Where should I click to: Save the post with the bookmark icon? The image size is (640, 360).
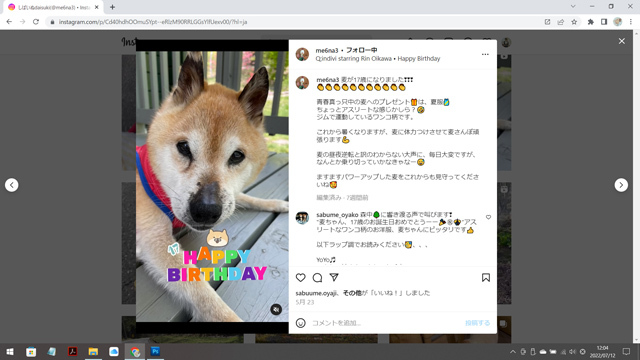(486, 278)
